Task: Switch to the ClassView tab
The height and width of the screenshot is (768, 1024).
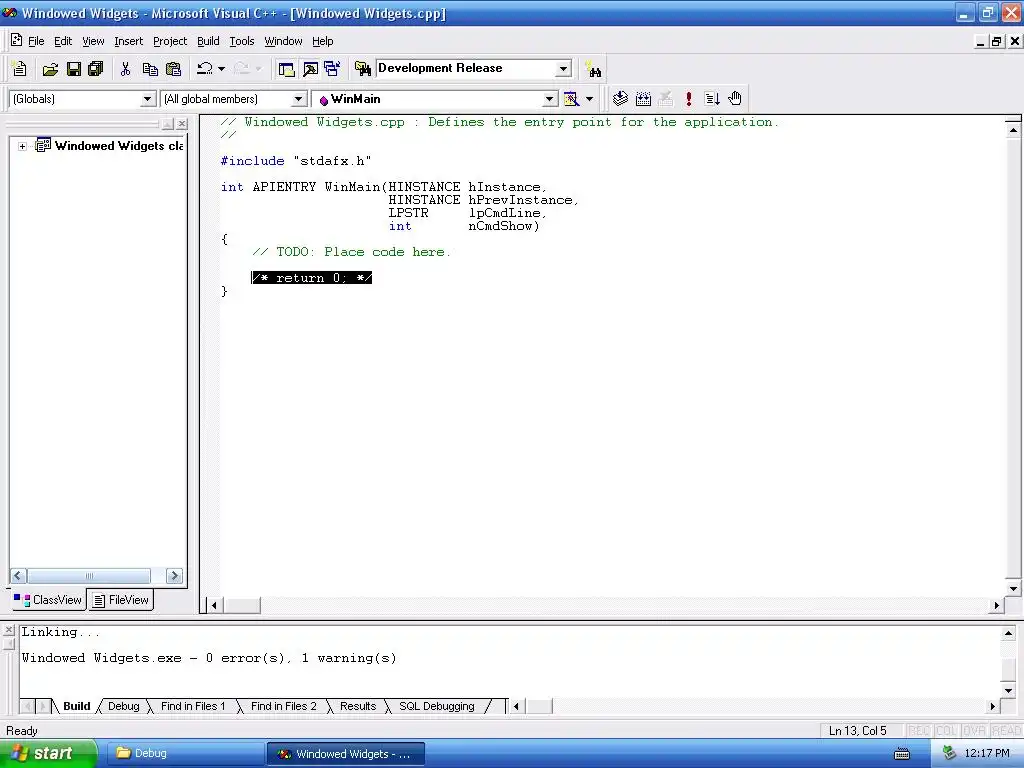Action: coord(48,600)
